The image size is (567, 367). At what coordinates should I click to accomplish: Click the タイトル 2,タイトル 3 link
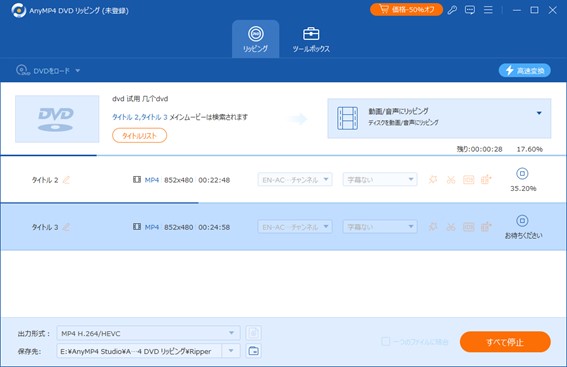click(x=140, y=117)
